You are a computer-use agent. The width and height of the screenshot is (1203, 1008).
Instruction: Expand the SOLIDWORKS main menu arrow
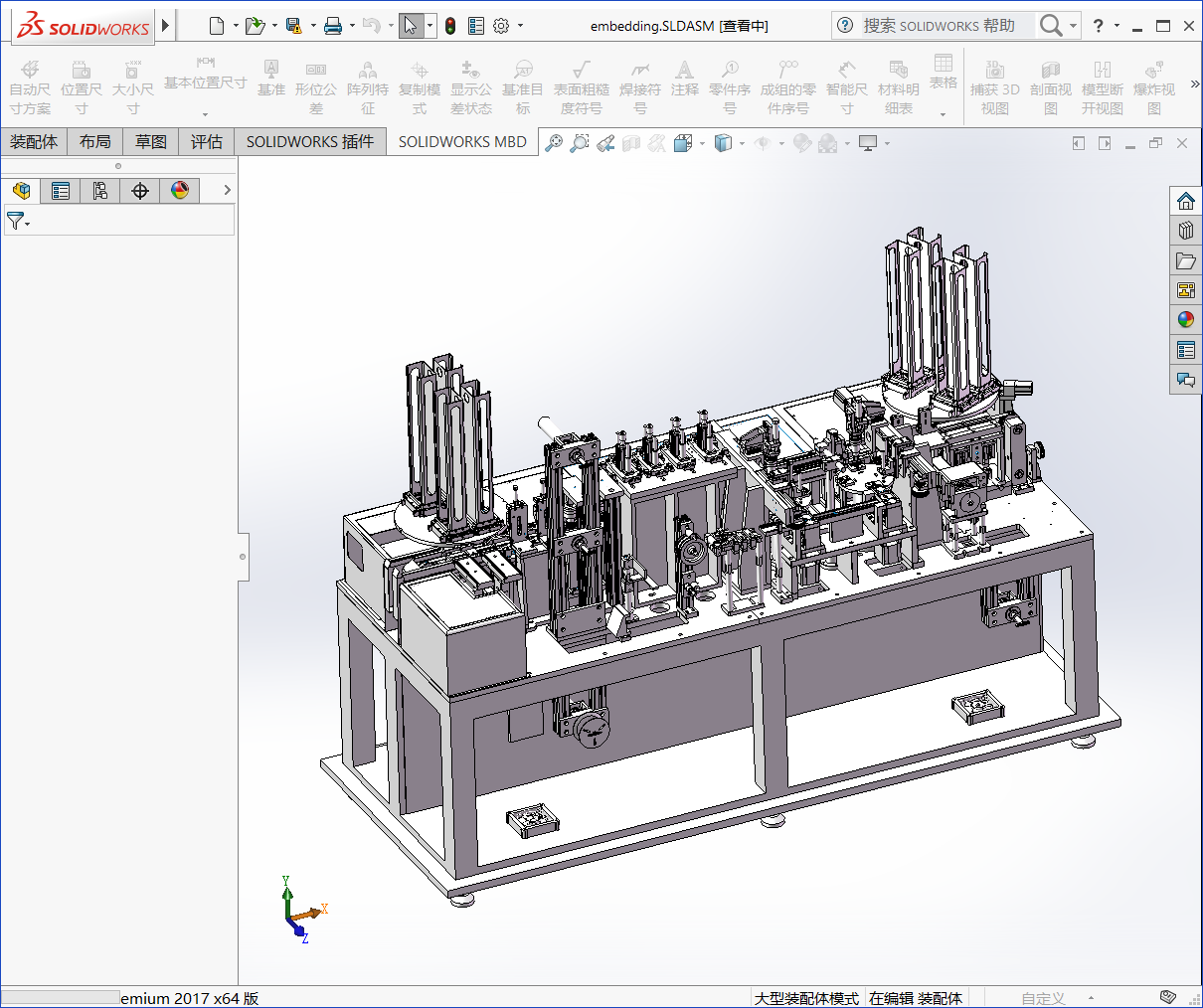click(x=166, y=26)
